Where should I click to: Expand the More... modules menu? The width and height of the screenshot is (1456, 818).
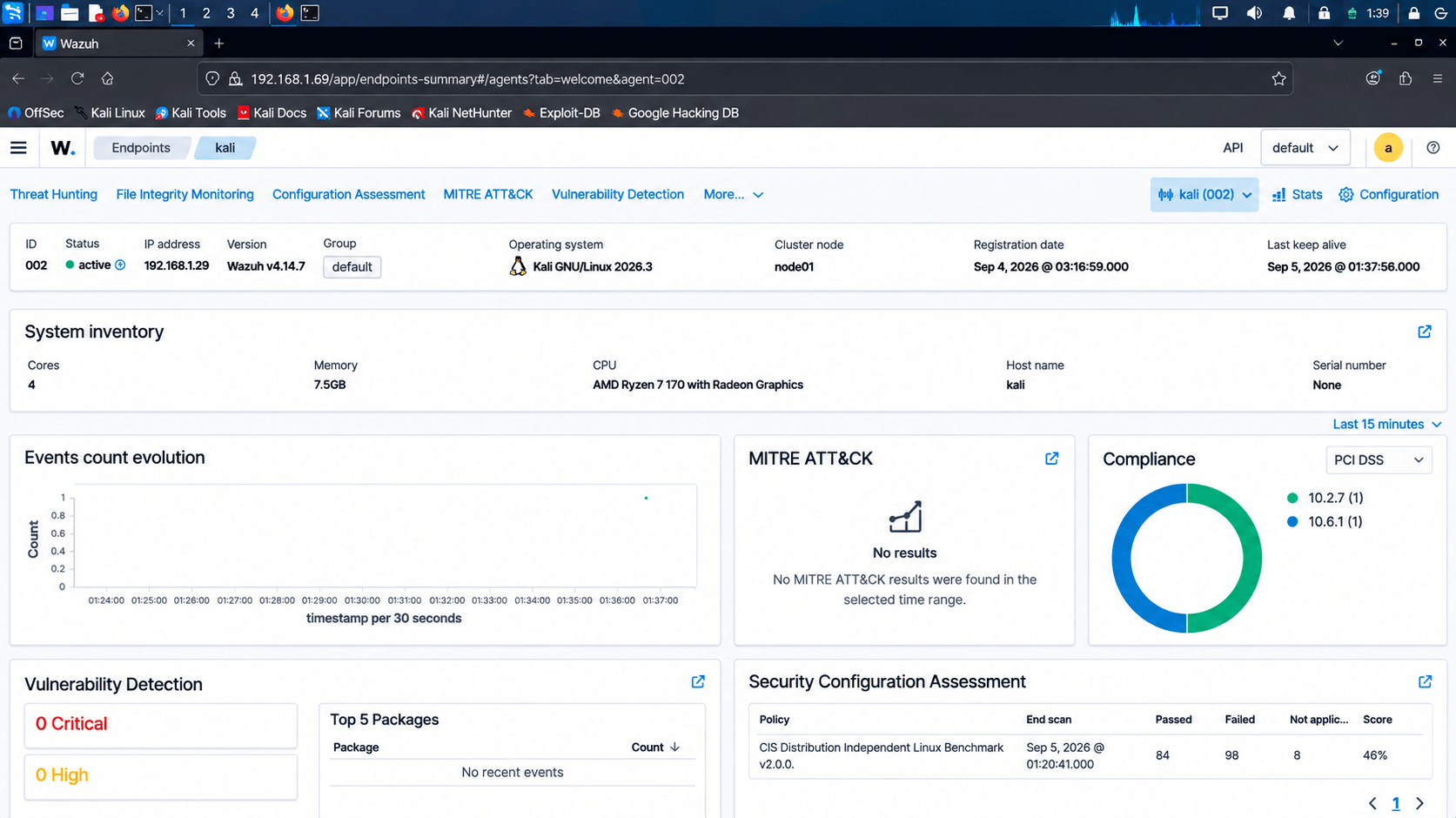pyautogui.click(x=734, y=195)
